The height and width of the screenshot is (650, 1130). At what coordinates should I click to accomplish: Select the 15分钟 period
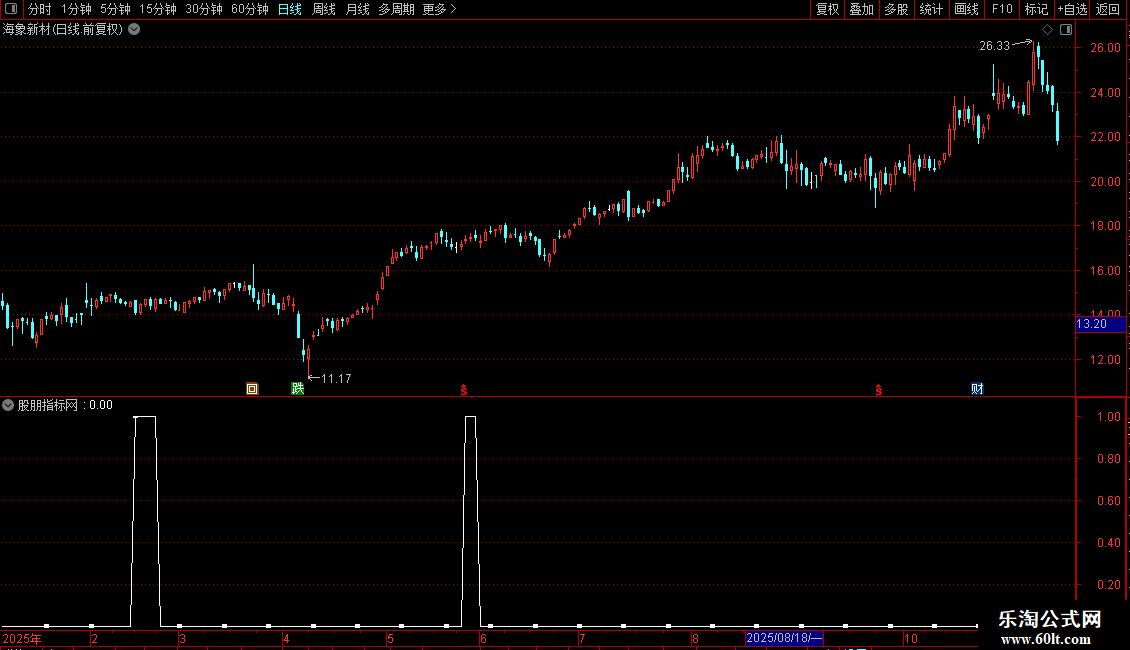pyautogui.click(x=158, y=9)
